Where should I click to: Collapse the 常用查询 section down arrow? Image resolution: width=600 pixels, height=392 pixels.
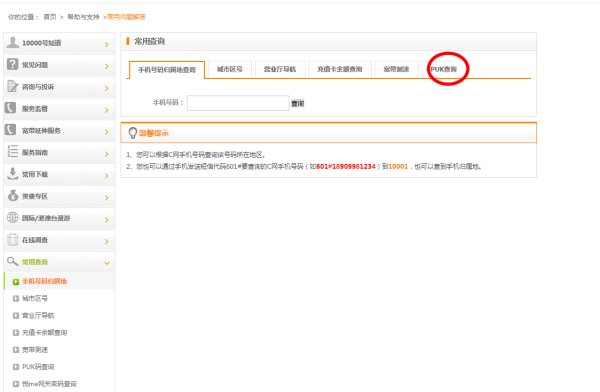[107, 263]
